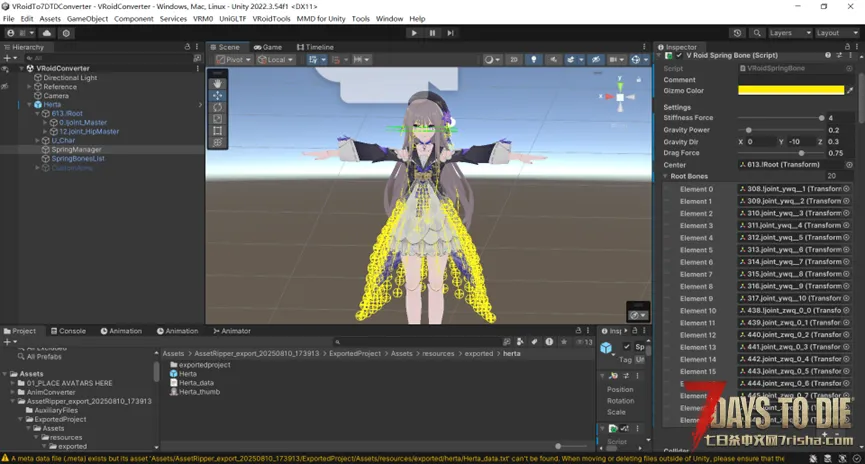Toggle the Hierarchy panel lock icon
Image resolution: width=865 pixels, height=464 pixels.
(187, 47)
